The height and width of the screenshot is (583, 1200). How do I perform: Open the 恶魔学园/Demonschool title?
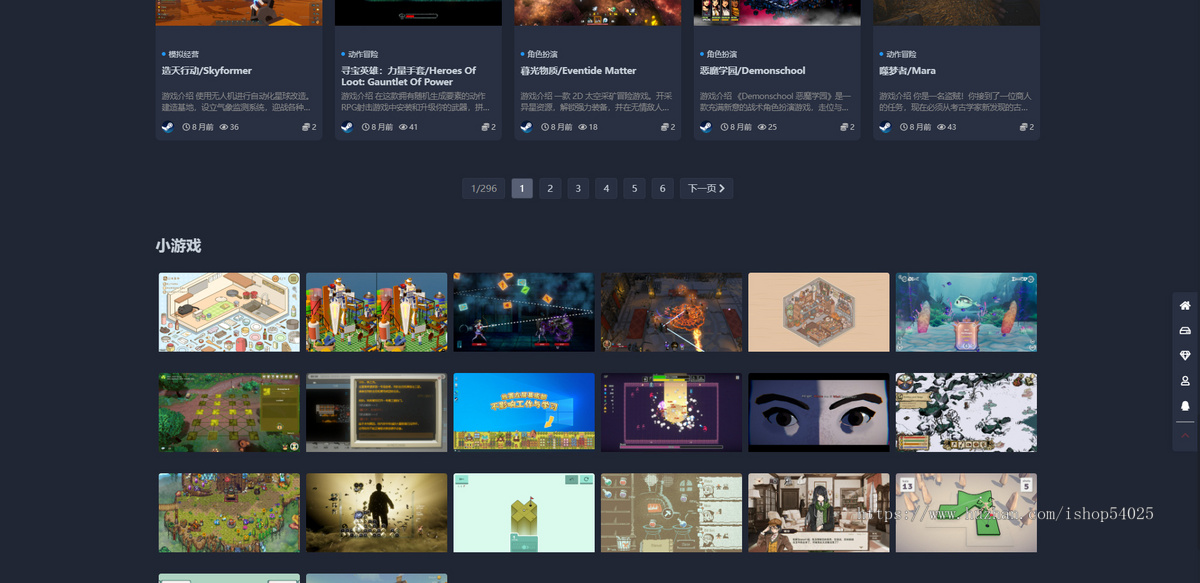click(x=753, y=71)
